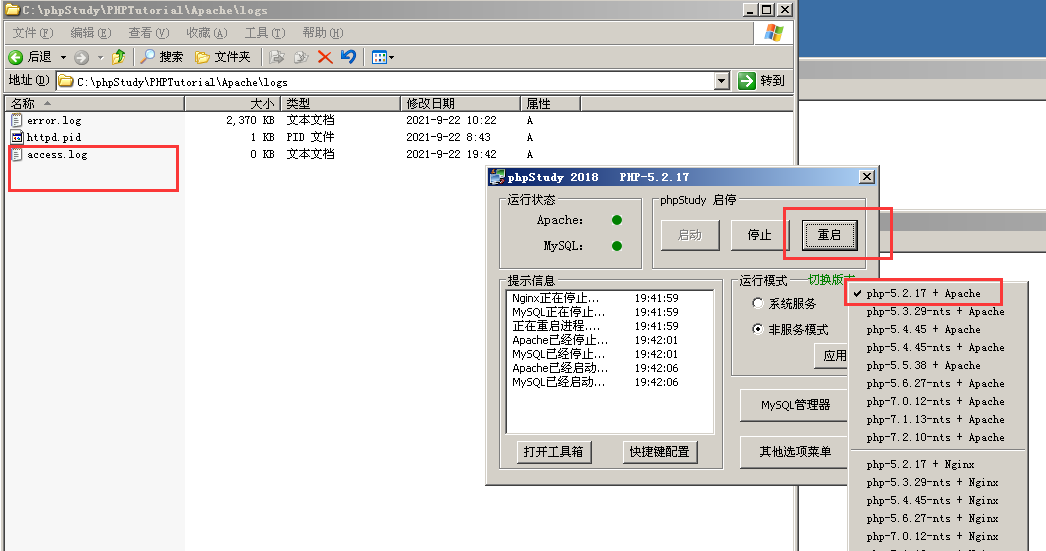The width and height of the screenshot is (1046, 551).
Task: Open the 编辑(E) menu
Action: click(x=91, y=33)
